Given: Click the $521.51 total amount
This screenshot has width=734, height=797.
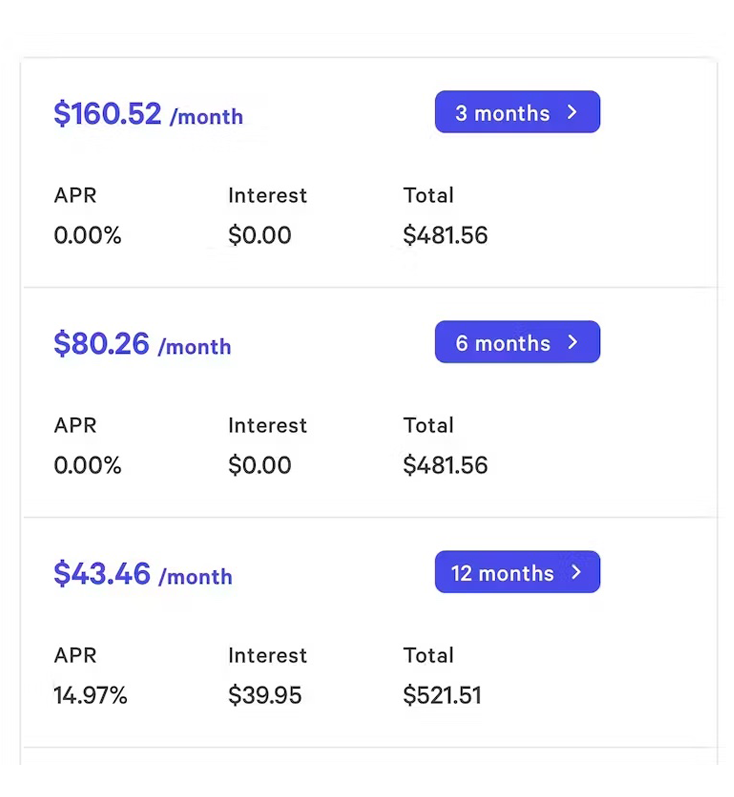Looking at the screenshot, I should (x=442, y=695).
